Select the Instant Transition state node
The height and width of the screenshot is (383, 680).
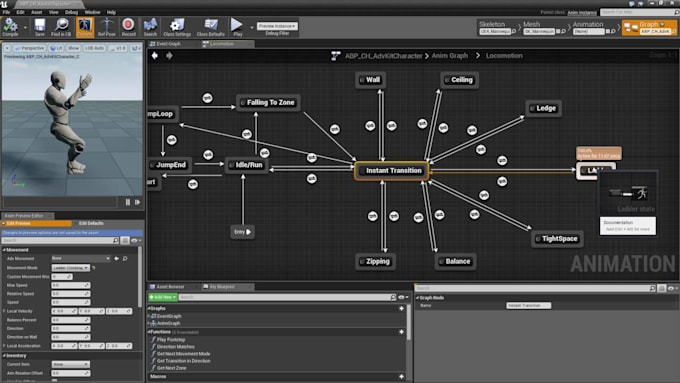coord(392,171)
